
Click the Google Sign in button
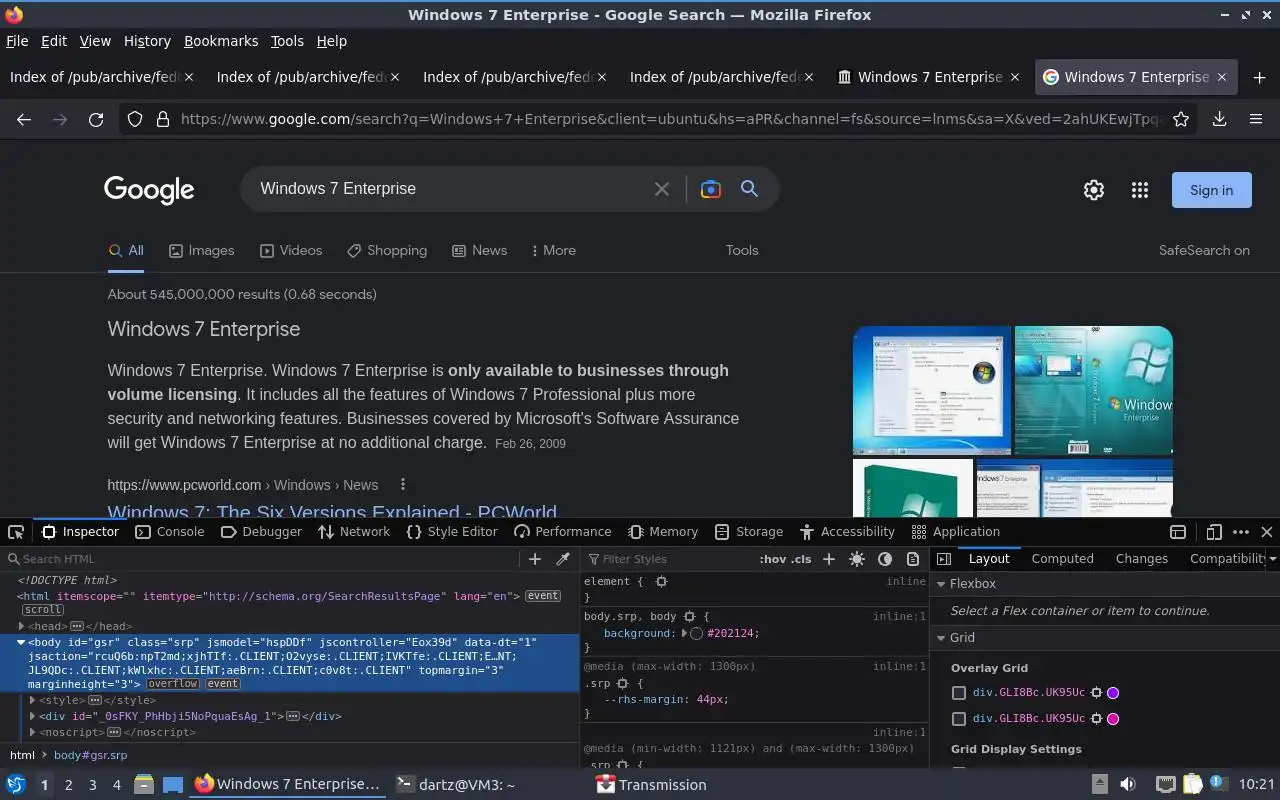pyautogui.click(x=1211, y=190)
